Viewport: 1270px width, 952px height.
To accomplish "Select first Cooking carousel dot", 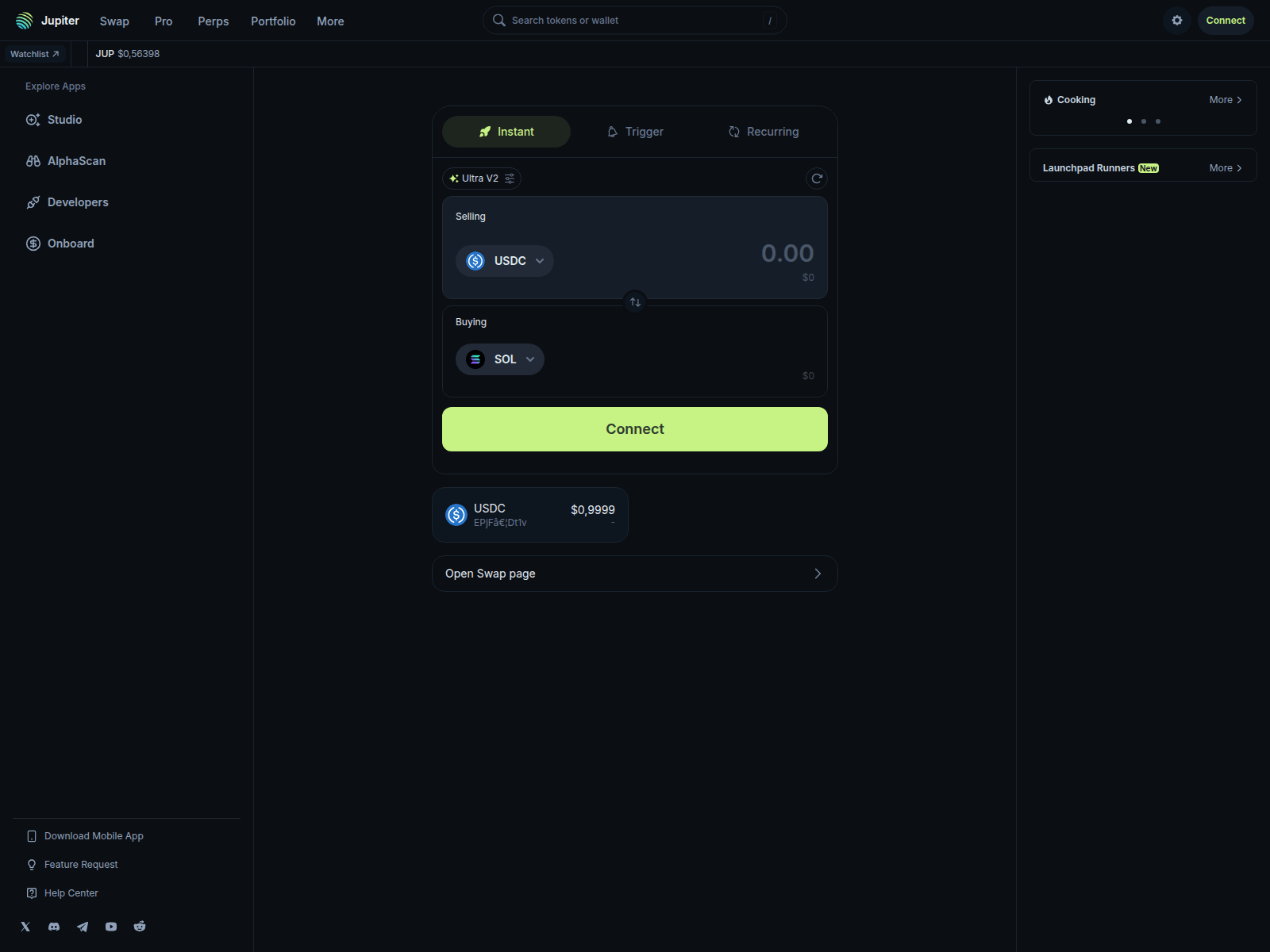I will pyautogui.click(x=1130, y=121).
